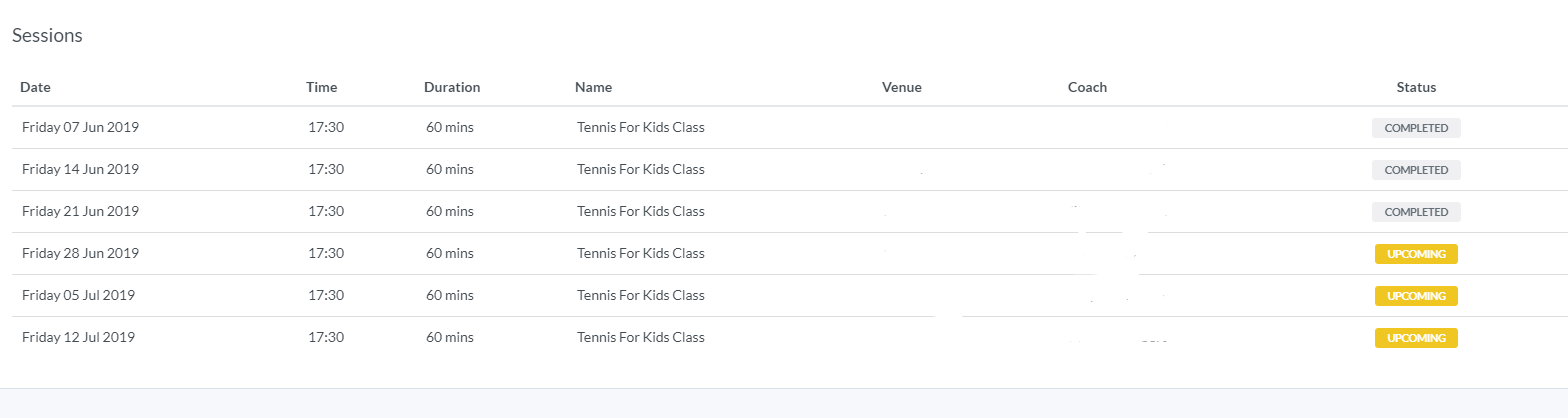
Task: Click UPCOMING badge for 12 Jul session
Action: pyautogui.click(x=1416, y=338)
